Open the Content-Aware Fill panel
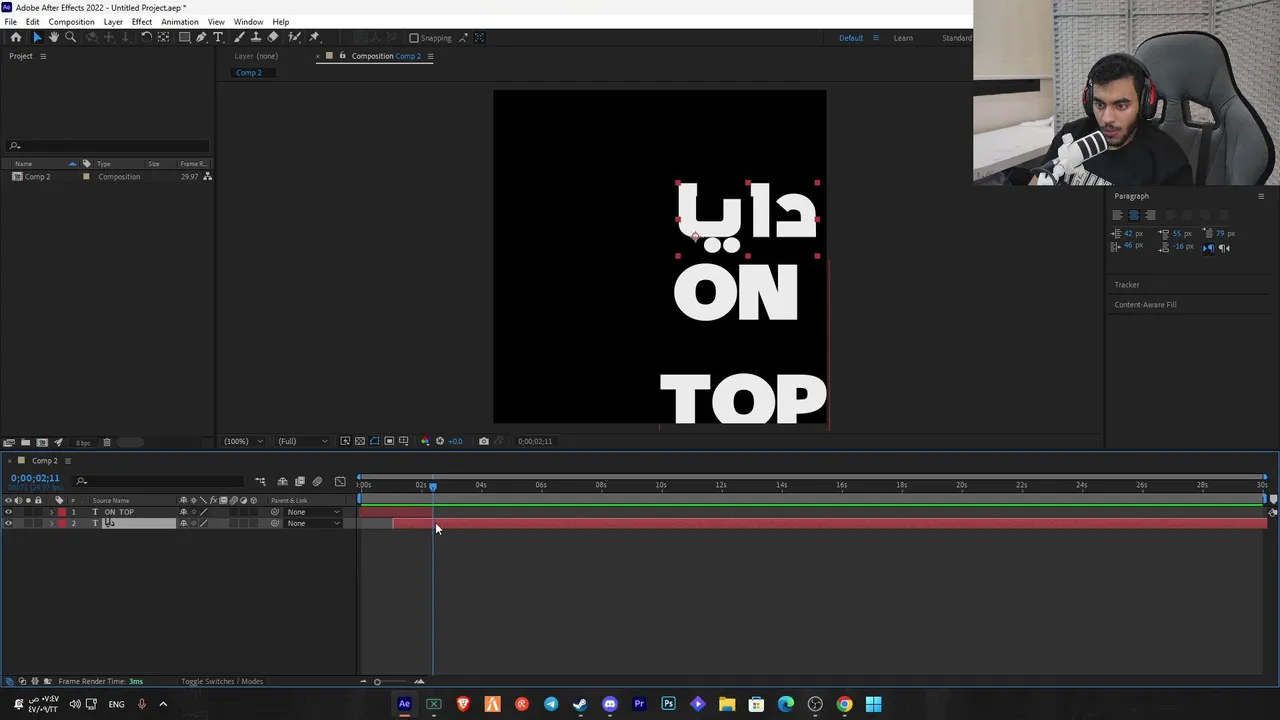1280x720 pixels. 1145,305
